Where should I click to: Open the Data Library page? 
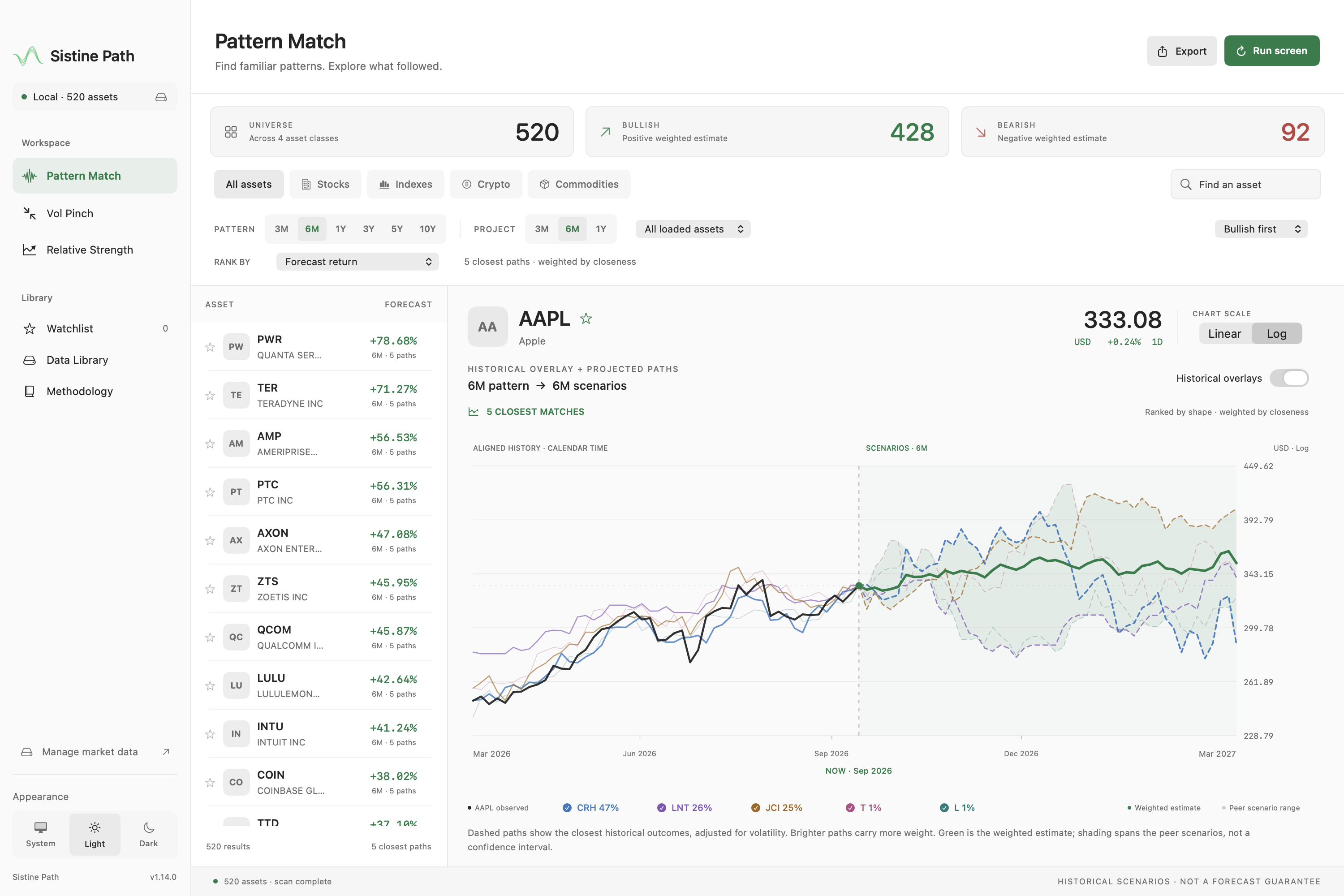[95, 360]
